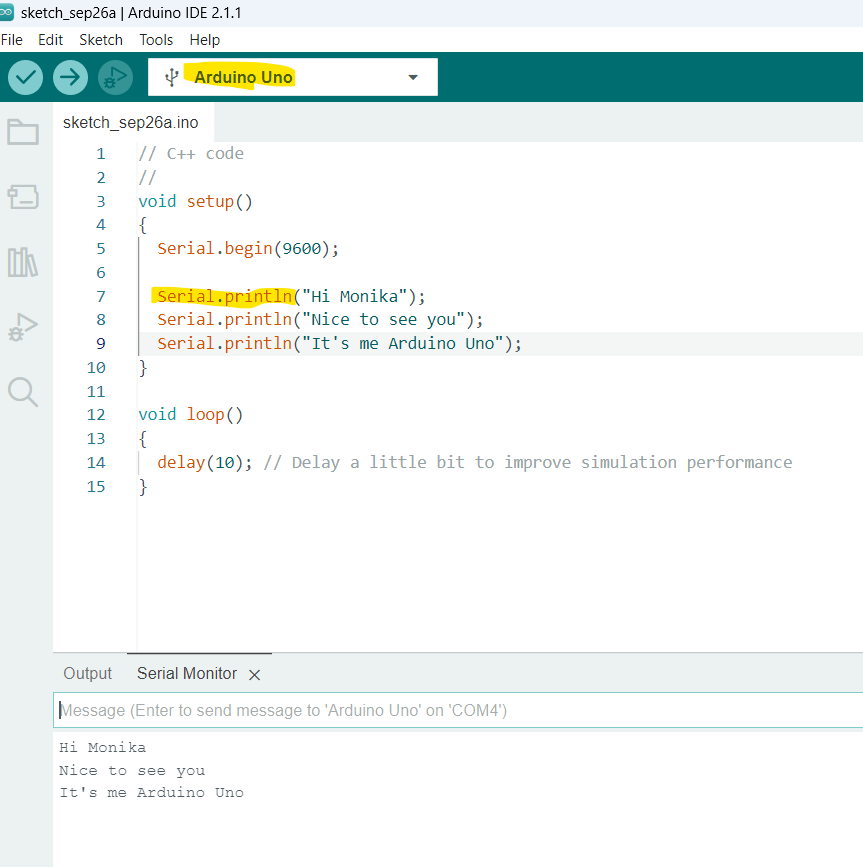Click the simulation performance comment
This screenshot has height=867, width=863.
527,463
